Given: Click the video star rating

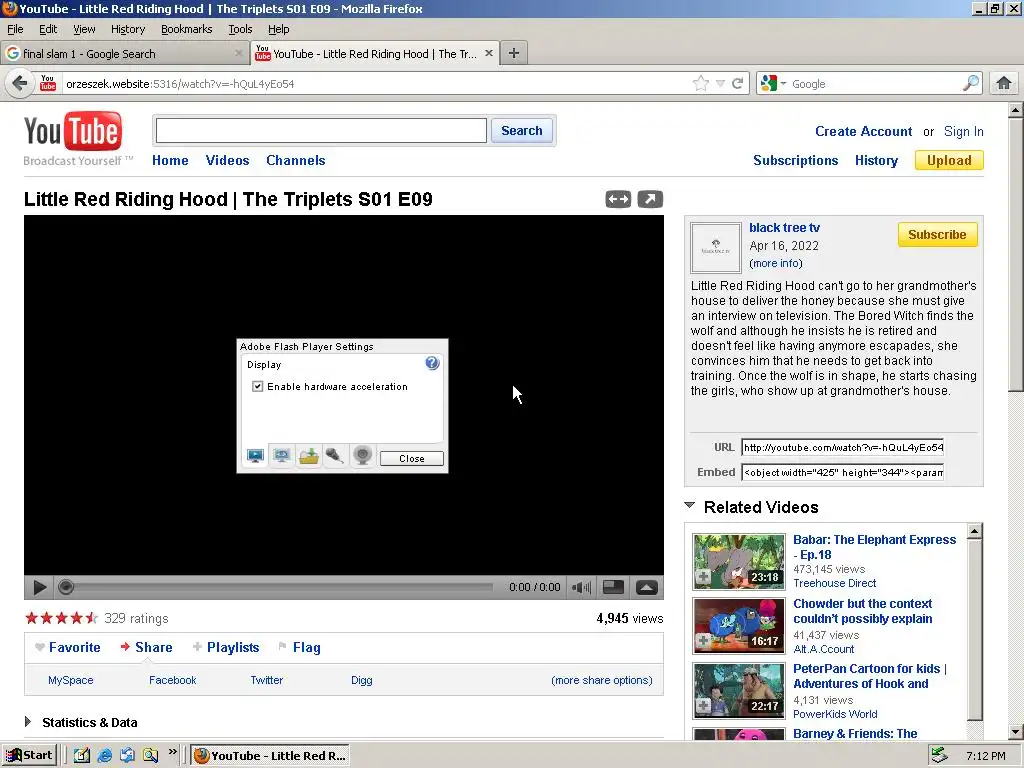Looking at the screenshot, I should tap(61, 618).
